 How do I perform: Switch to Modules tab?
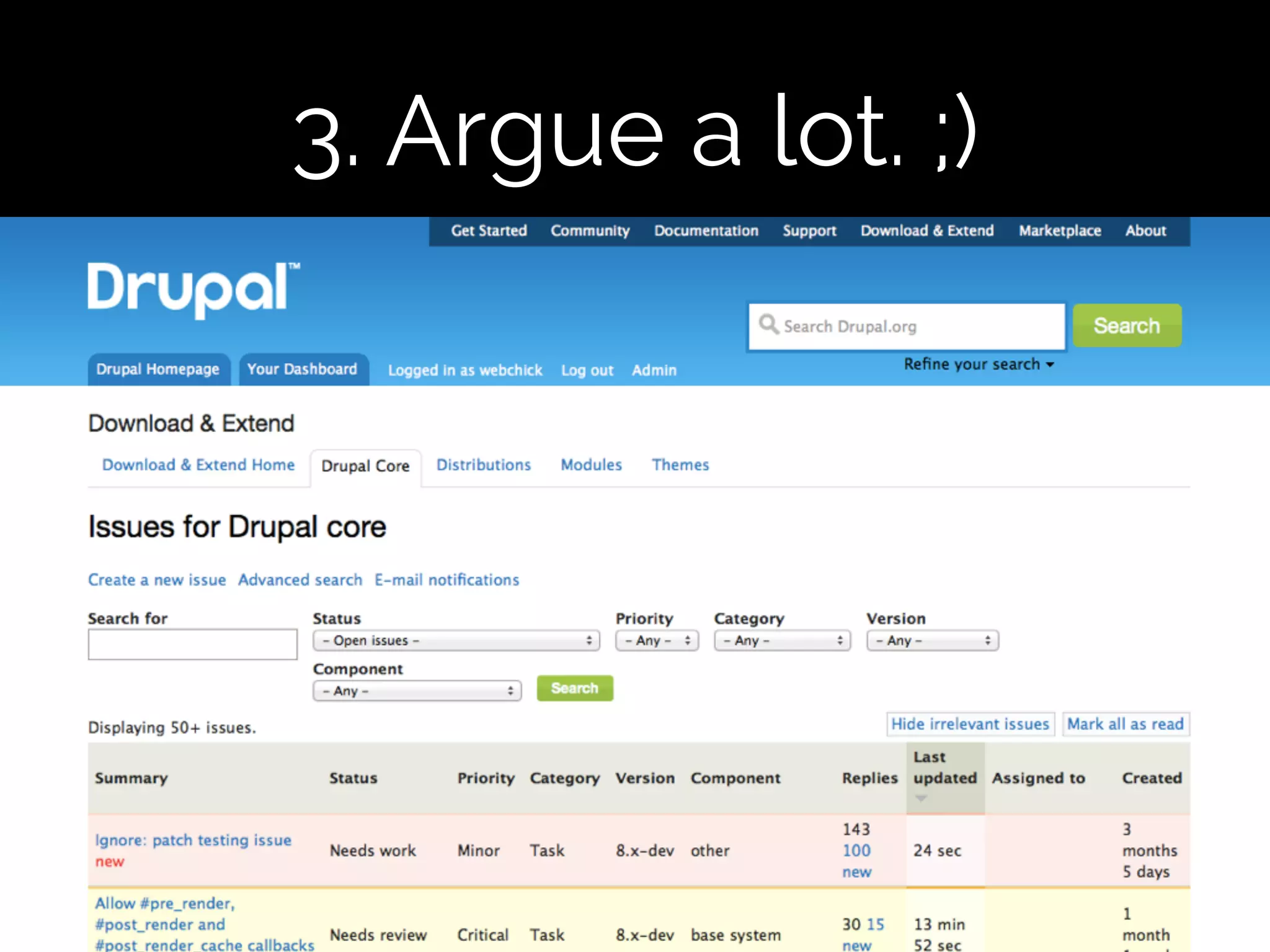[591, 465]
